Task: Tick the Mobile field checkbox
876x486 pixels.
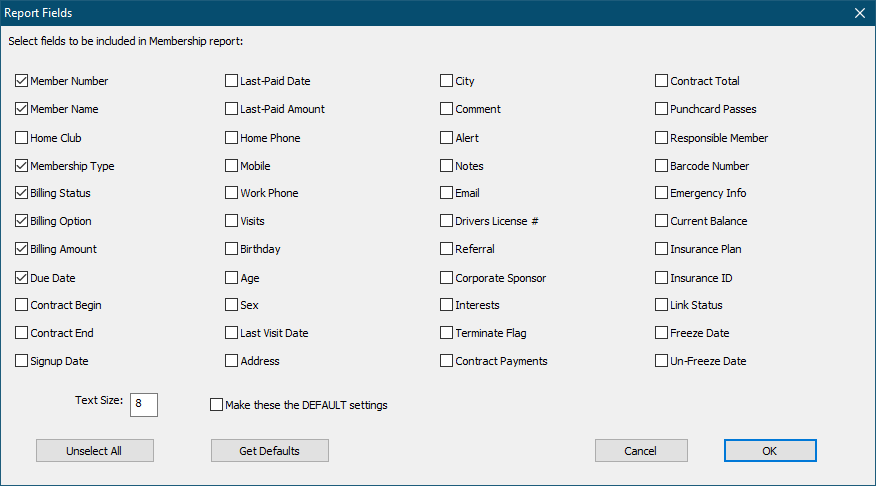Action: 232,165
